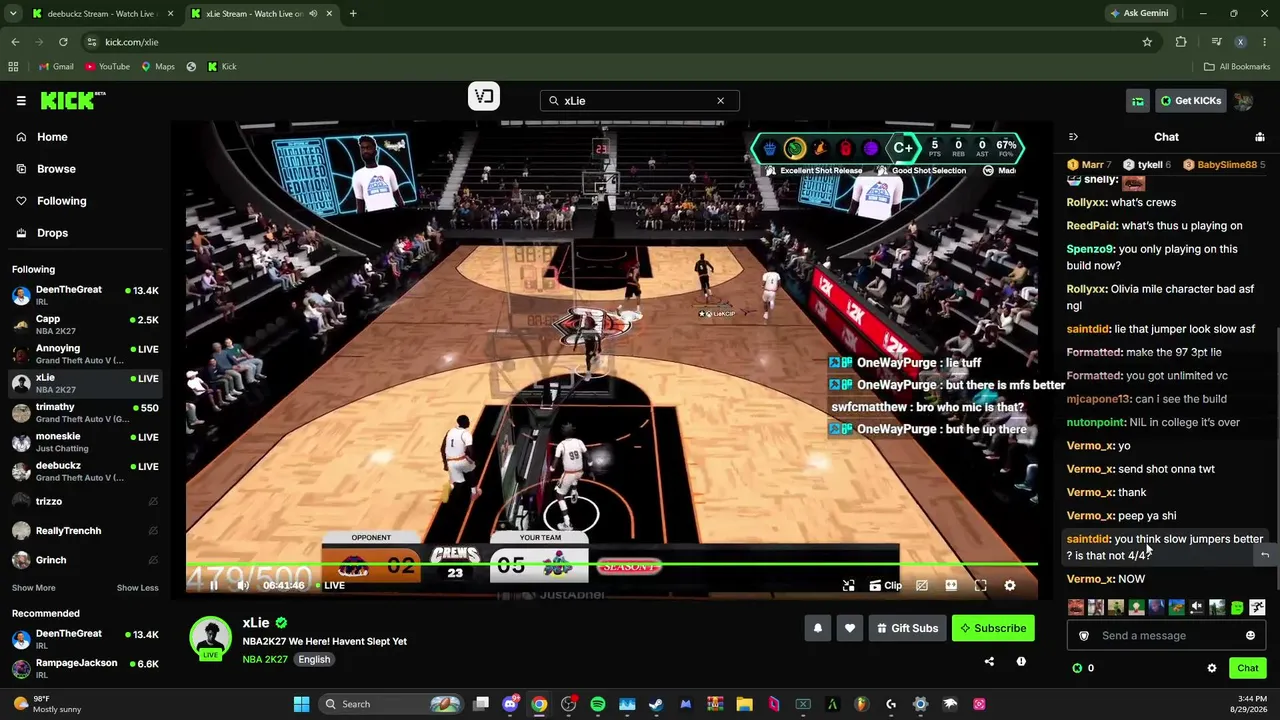Toggle picture-in-picture for the stream

tap(848, 585)
